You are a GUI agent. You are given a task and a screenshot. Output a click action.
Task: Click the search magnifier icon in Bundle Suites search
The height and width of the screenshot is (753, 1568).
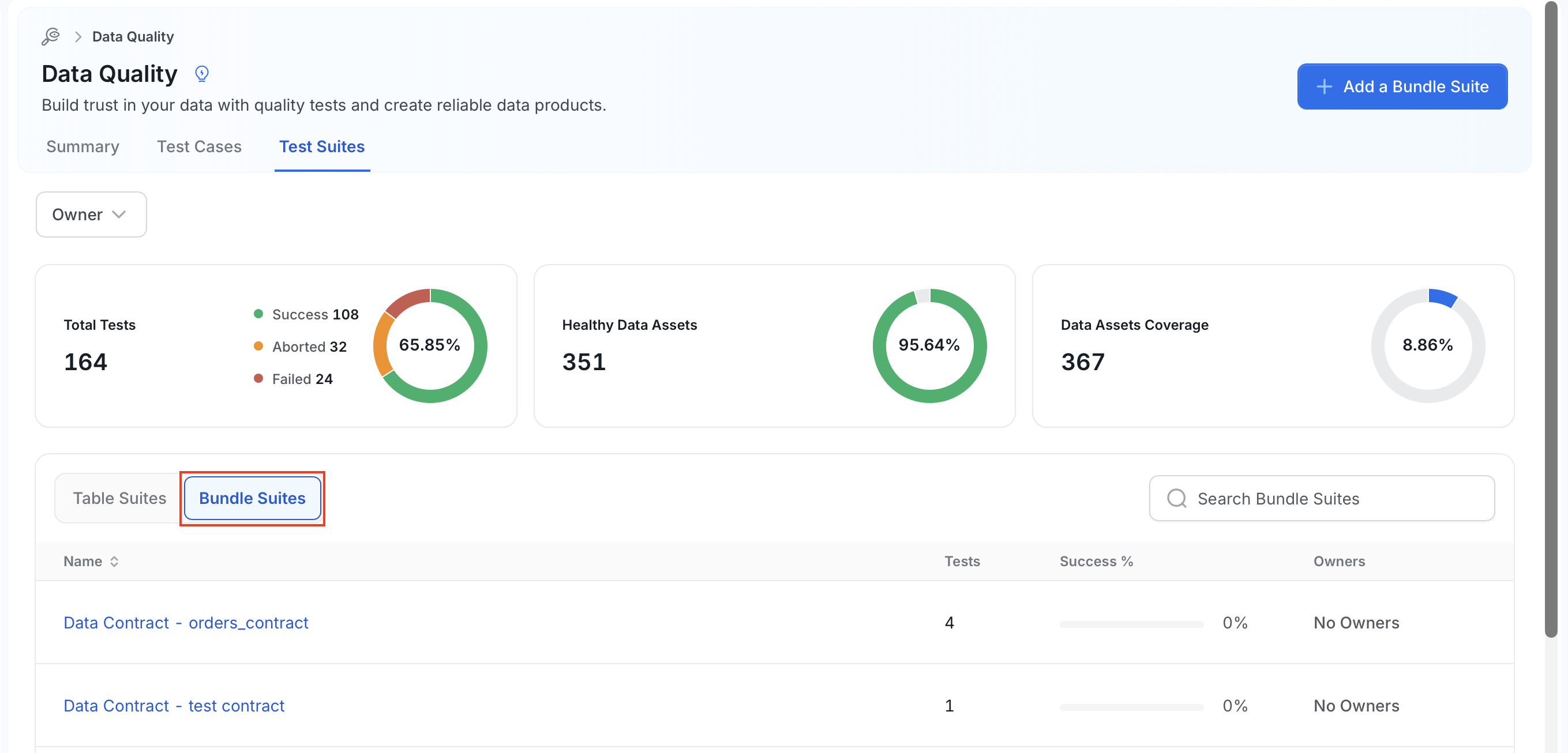point(1177,498)
